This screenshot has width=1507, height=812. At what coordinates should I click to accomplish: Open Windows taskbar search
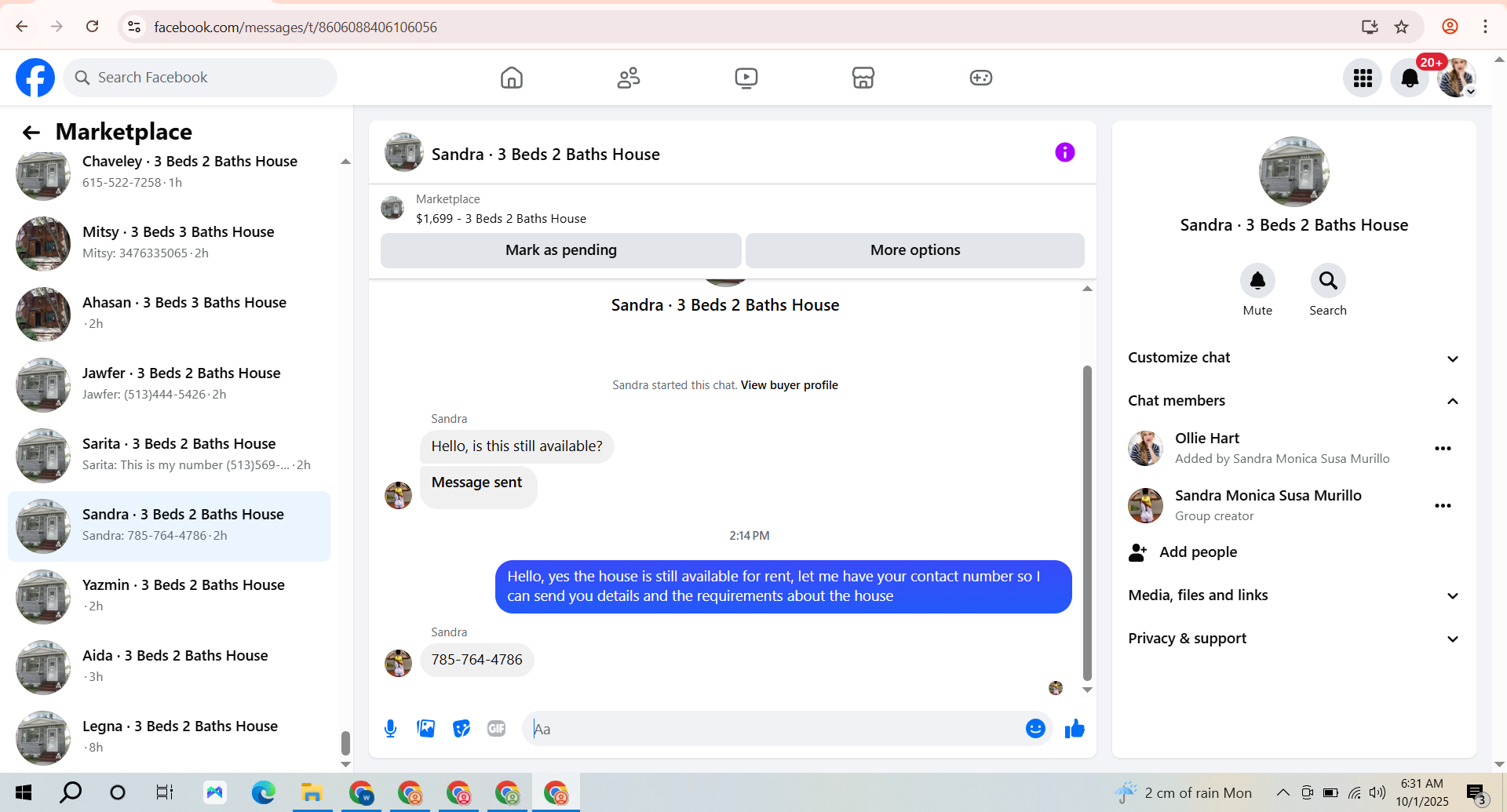[x=71, y=792]
